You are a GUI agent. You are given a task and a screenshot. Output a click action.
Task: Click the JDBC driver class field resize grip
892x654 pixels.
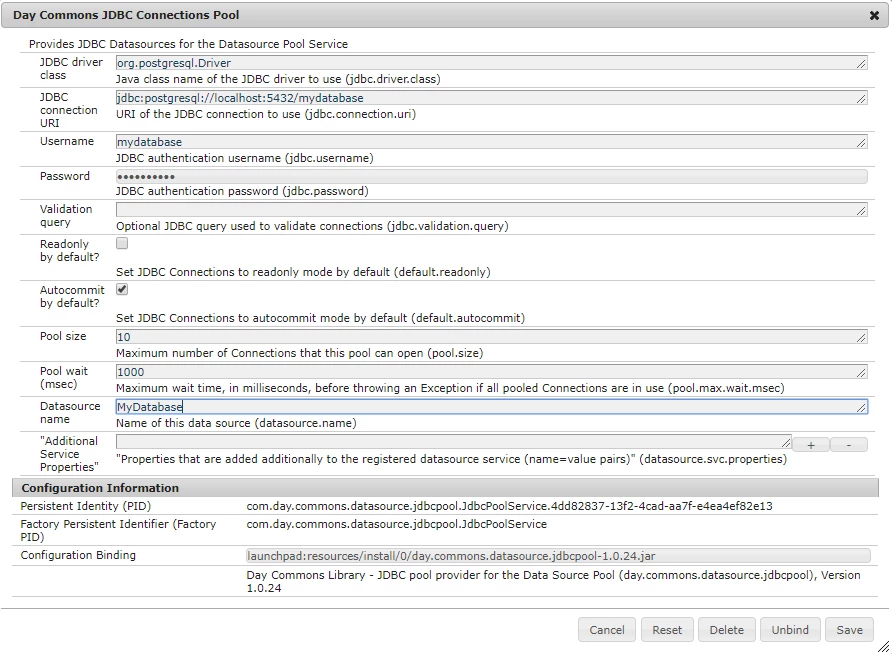pyautogui.click(x=861, y=64)
